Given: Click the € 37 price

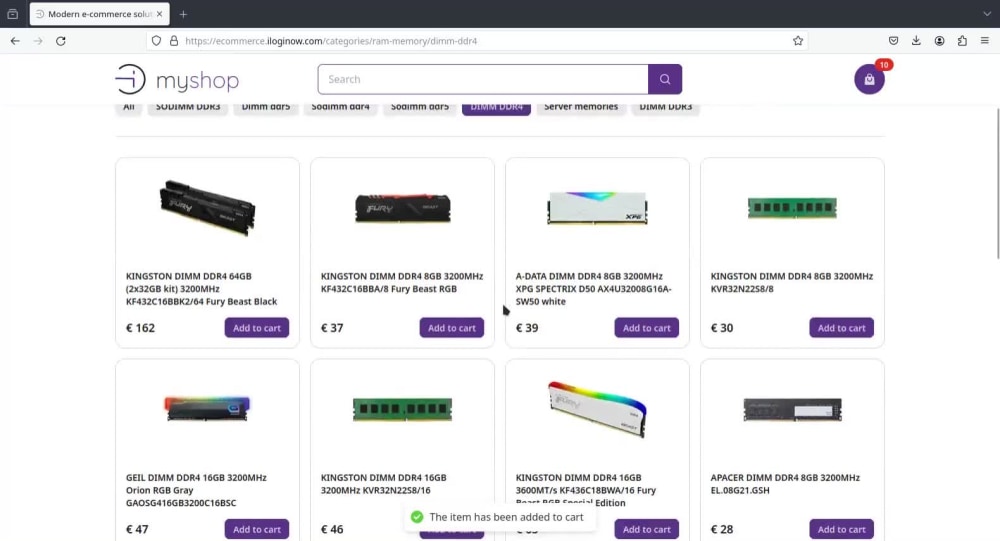Looking at the screenshot, I should pyautogui.click(x=332, y=328).
